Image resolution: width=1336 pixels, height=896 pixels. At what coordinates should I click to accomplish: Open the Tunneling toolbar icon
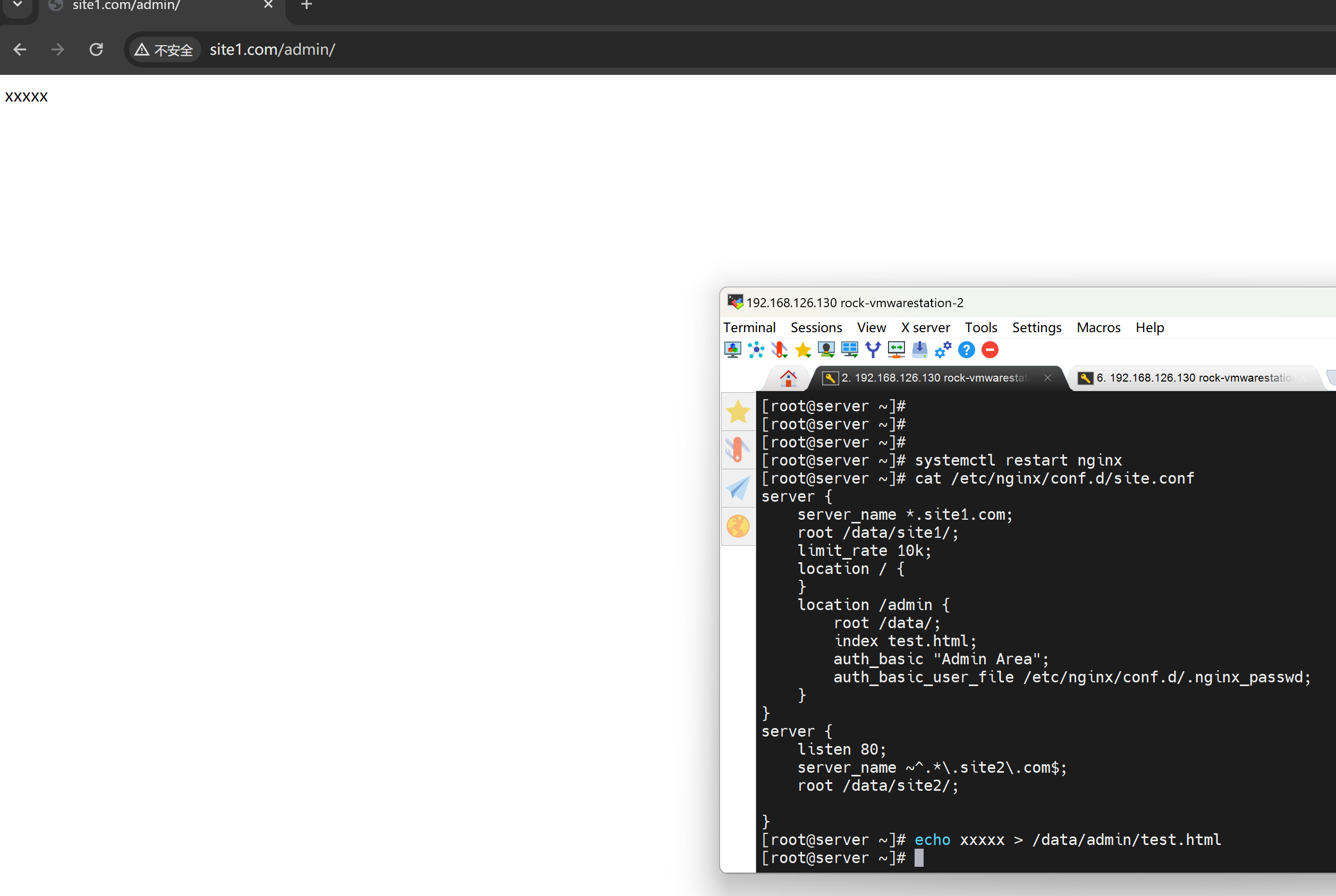point(896,349)
